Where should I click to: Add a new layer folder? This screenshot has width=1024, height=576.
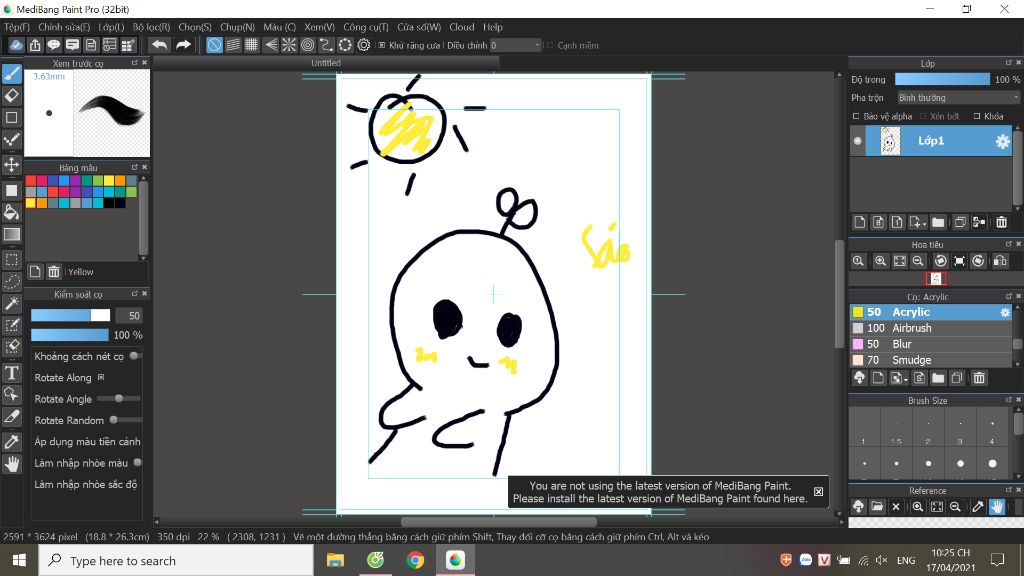tap(938, 223)
